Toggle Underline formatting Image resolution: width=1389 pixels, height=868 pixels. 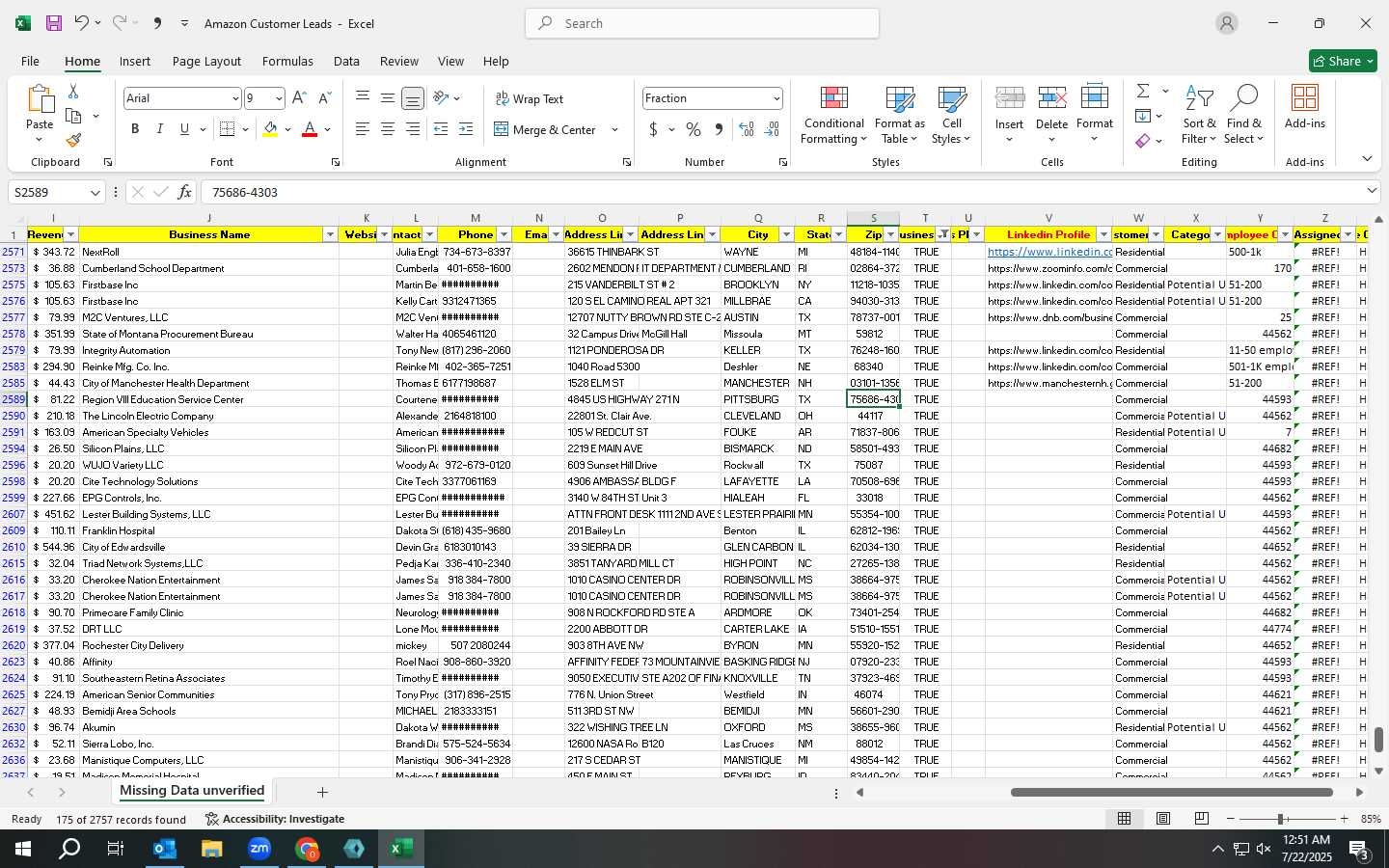[x=184, y=129]
